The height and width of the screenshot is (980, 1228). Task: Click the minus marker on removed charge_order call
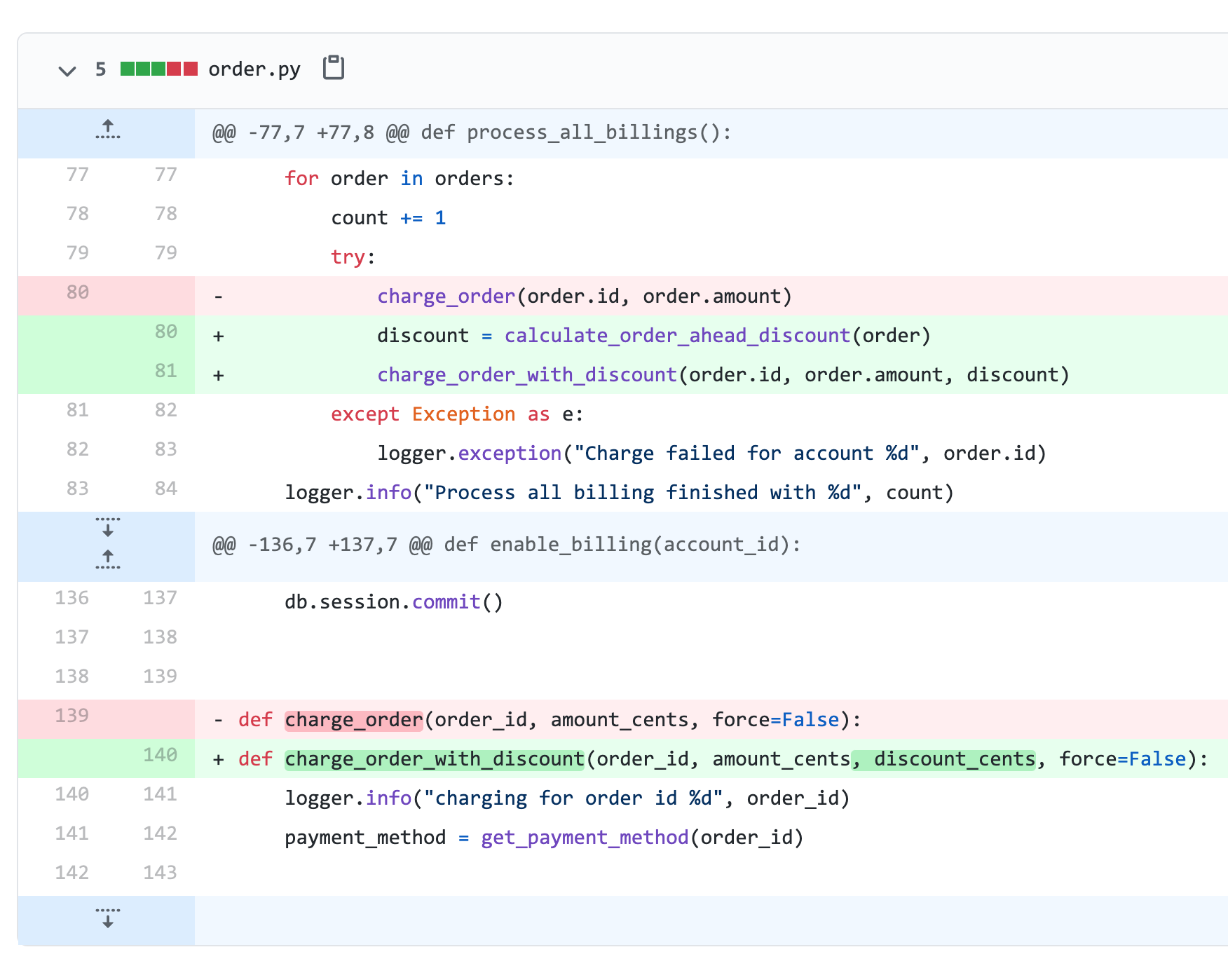click(x=219, y=297)
